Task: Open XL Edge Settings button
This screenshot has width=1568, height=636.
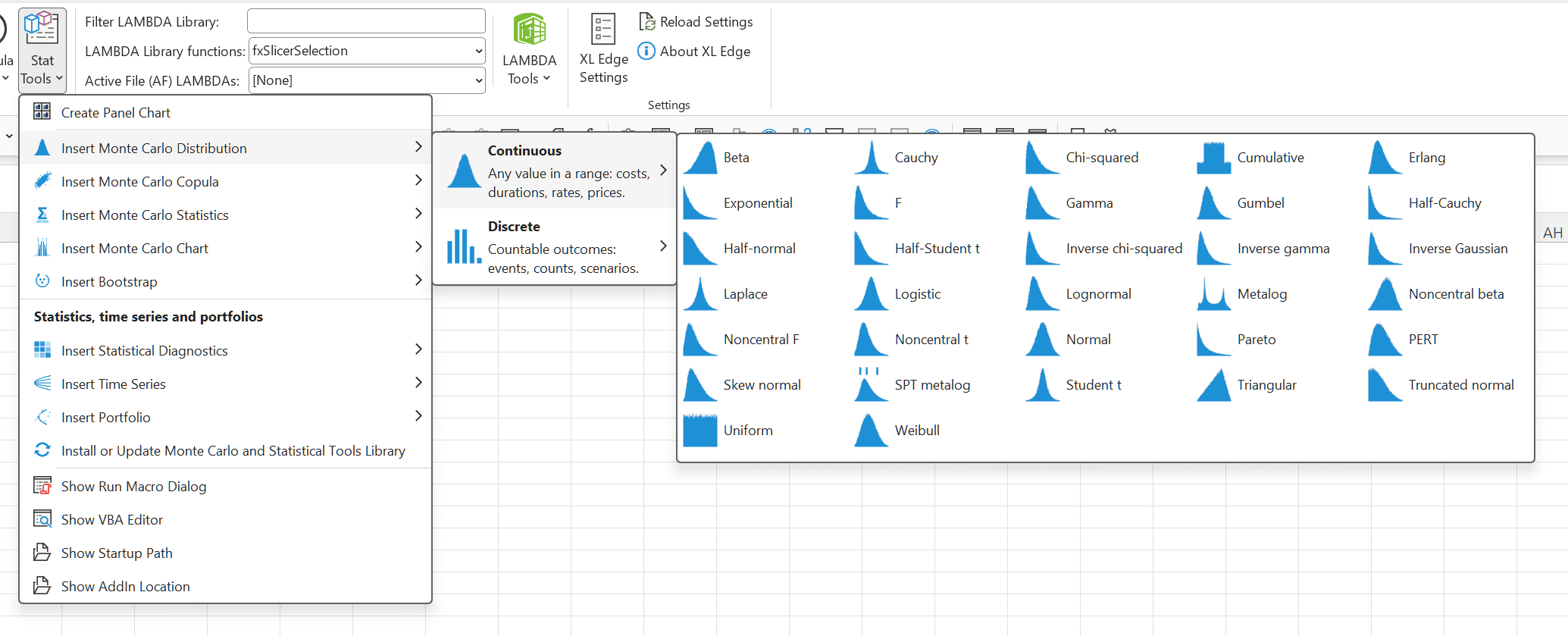Action: [x=603, y=49]
